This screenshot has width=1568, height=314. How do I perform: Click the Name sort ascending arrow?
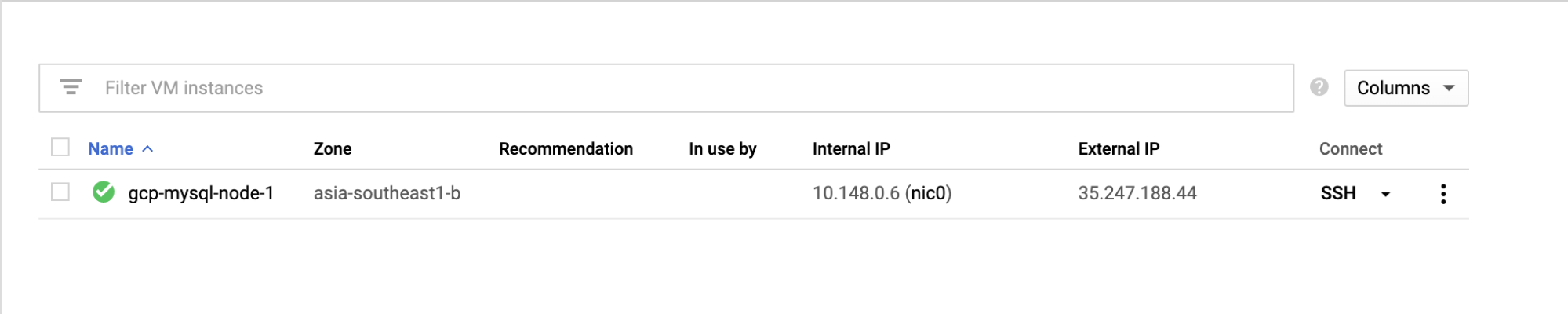(x=147, y=149)
